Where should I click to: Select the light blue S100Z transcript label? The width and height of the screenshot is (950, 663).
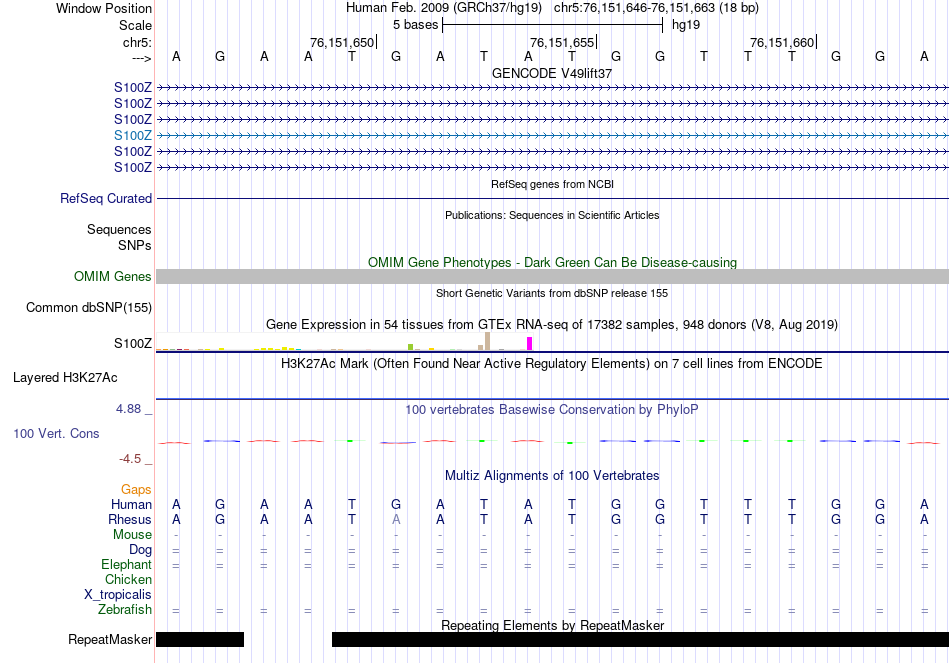coord(133,135)
